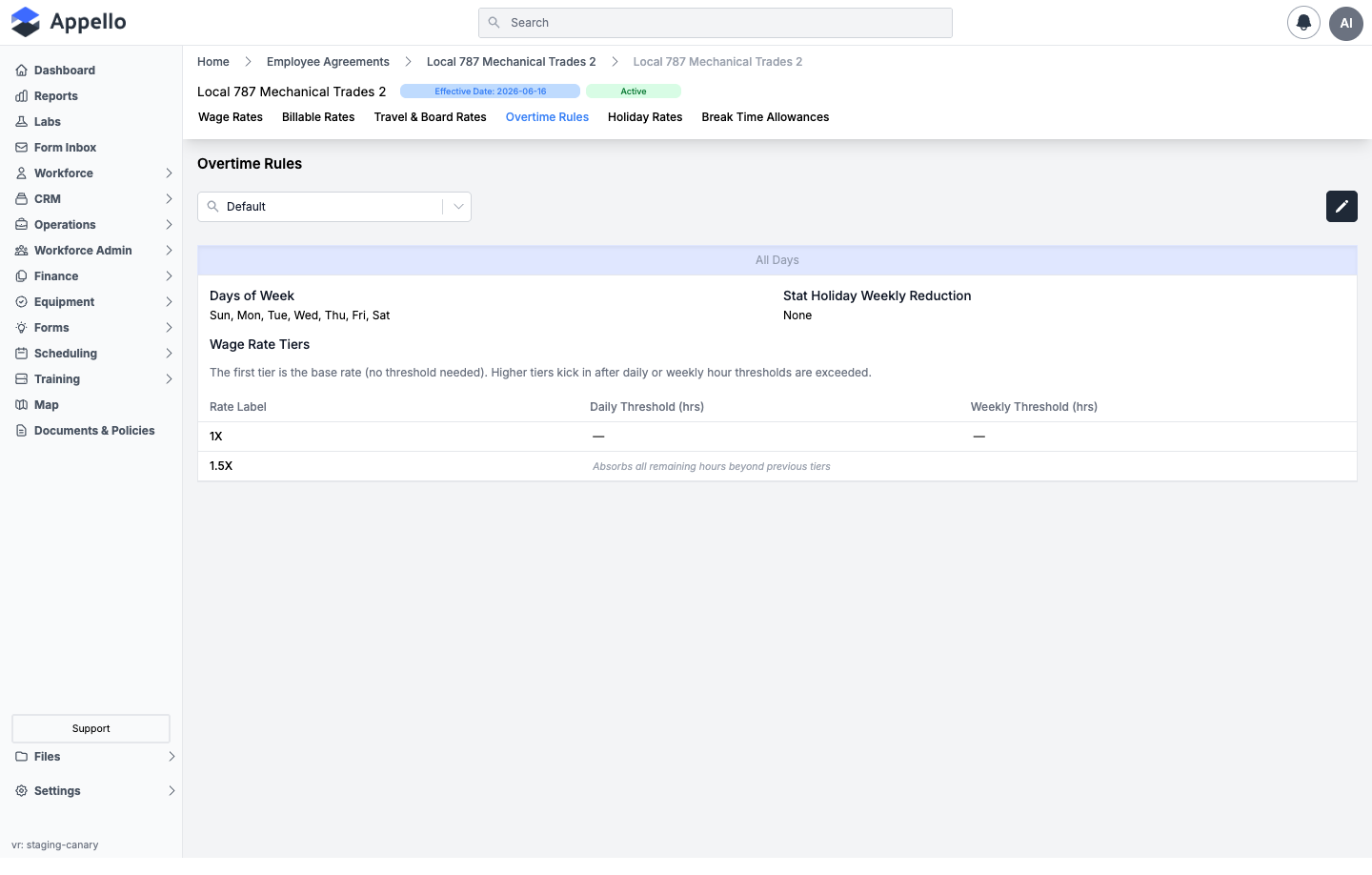Click the Dashboard home icon in sidebar
The image size is (1372, 875).
[21, 71]
